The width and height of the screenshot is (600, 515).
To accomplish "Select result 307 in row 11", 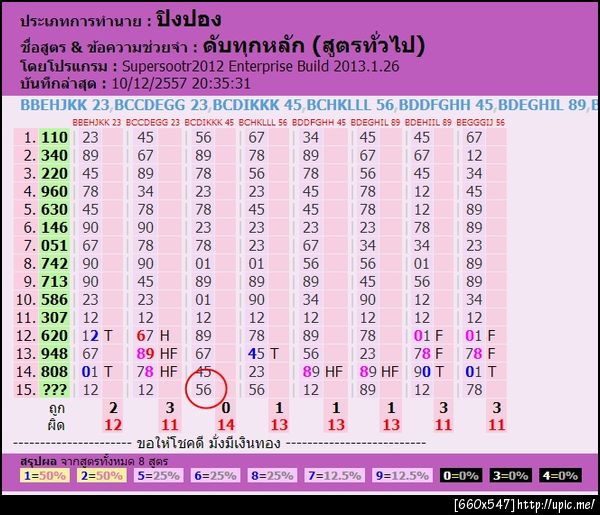I will [54, 317].
